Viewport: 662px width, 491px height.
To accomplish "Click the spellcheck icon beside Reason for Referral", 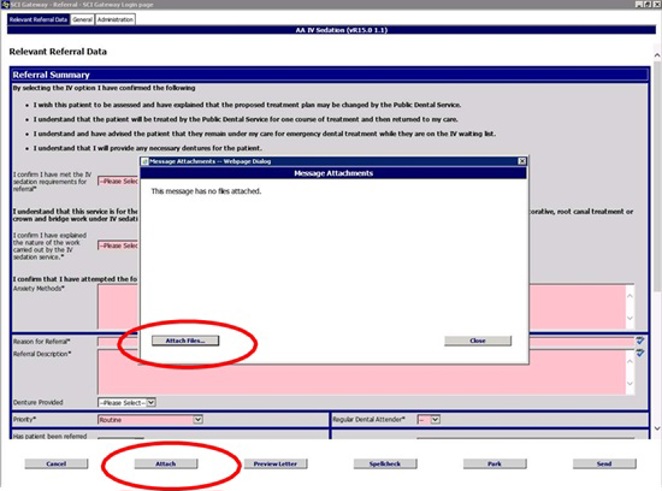I will [x=640, y=341].
